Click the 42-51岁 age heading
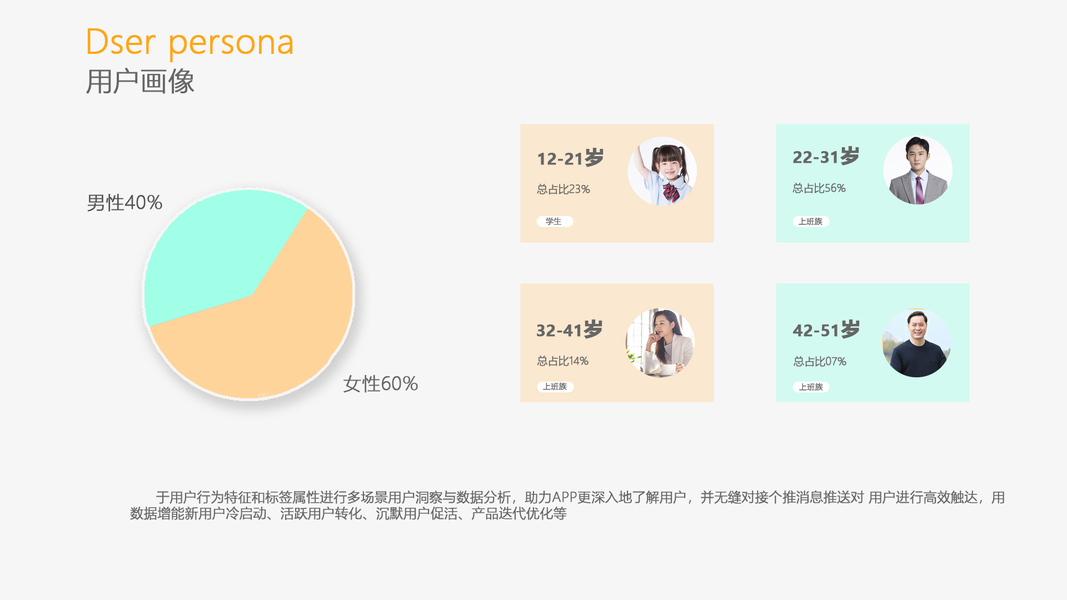This screenshot has width=1067, height=600. tap(826, 330)
